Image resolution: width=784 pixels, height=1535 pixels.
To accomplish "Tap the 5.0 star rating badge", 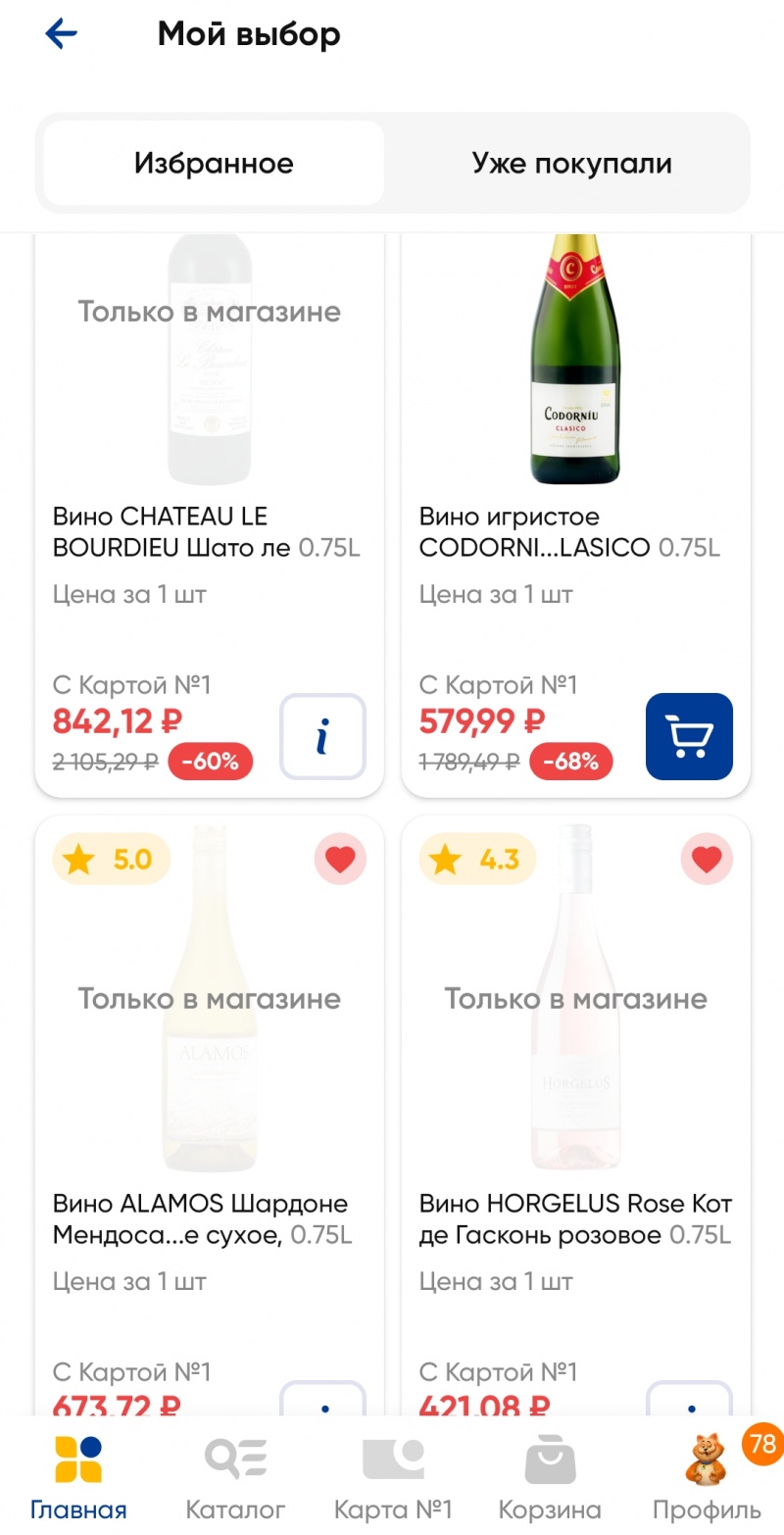I will coord(112,861).
